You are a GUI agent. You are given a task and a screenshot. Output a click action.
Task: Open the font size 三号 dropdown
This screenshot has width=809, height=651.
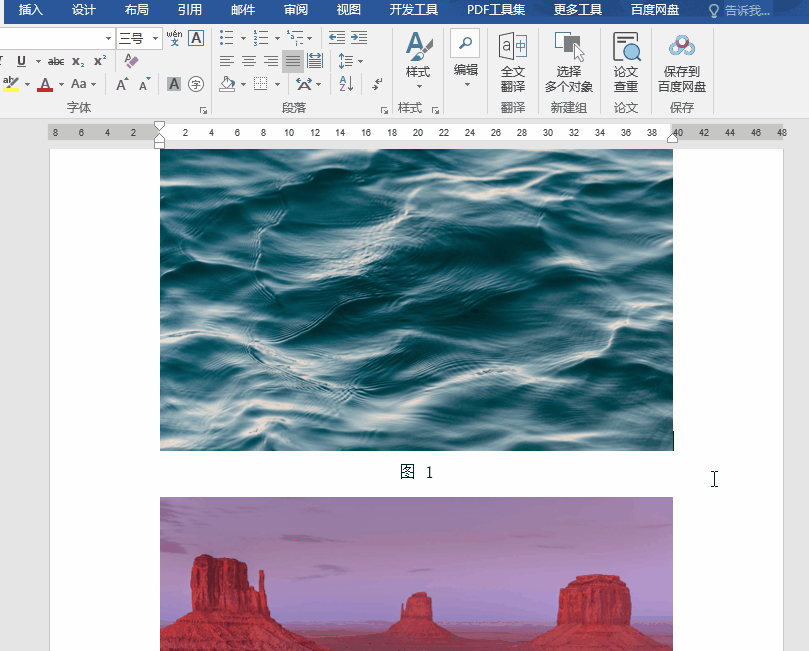[155, 38]
